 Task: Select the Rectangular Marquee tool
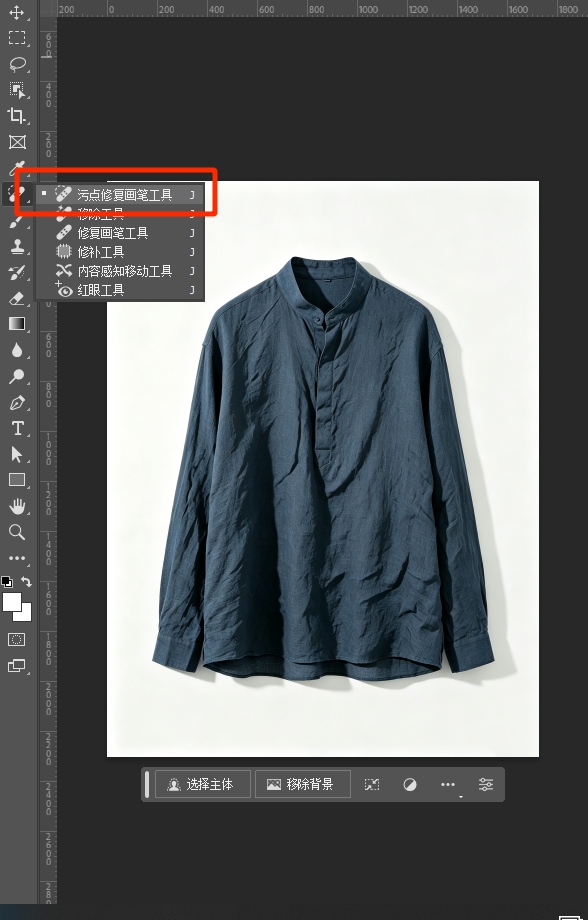(x=16, y=38)
